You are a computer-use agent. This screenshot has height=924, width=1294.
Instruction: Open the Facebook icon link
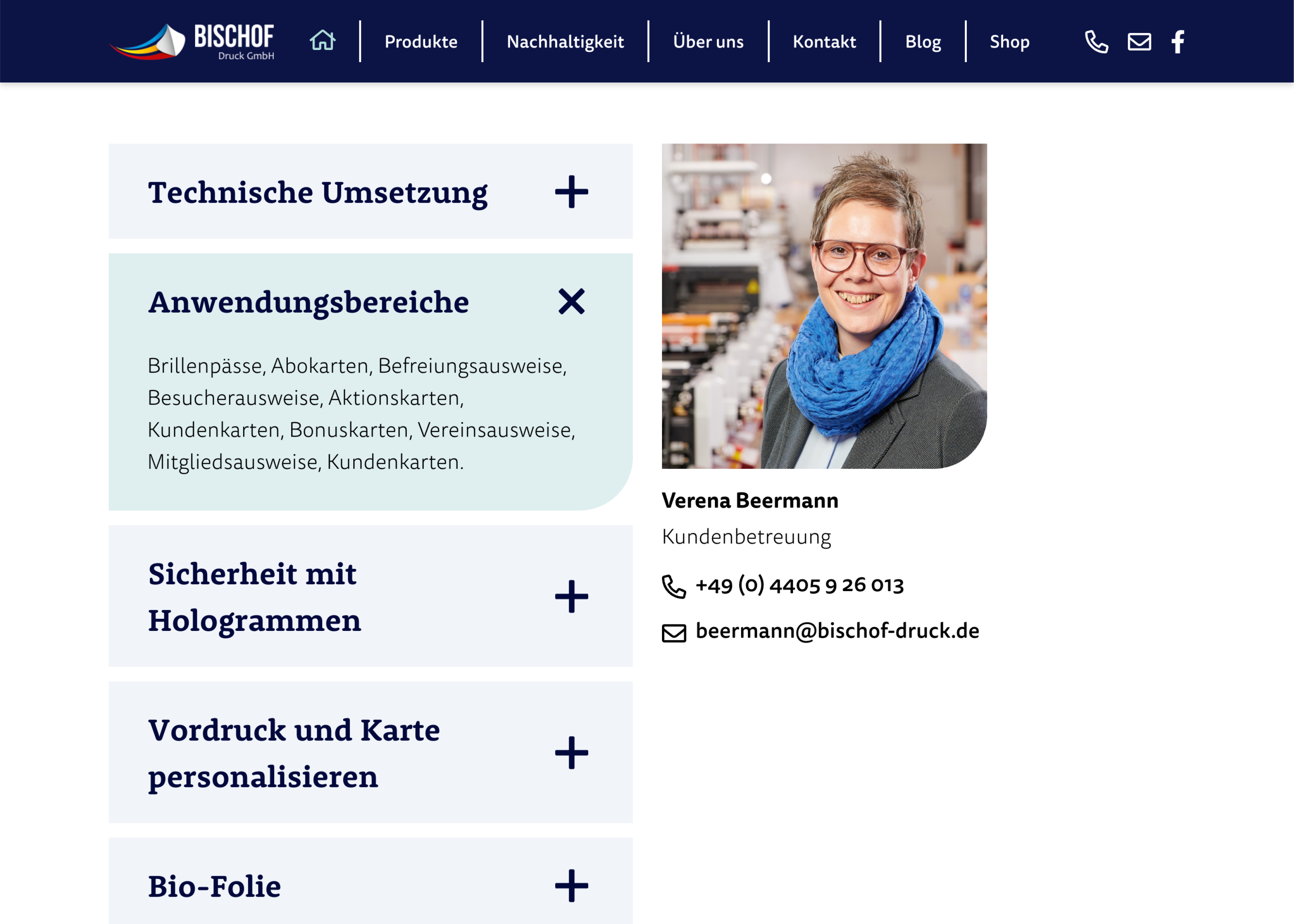click(x=1177, y=42)
